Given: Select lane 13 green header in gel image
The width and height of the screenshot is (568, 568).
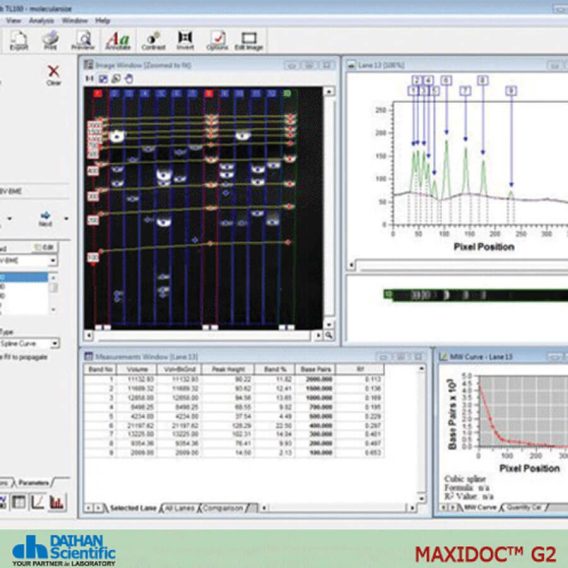Looking at the screenshot, I should tap(287, 94).
